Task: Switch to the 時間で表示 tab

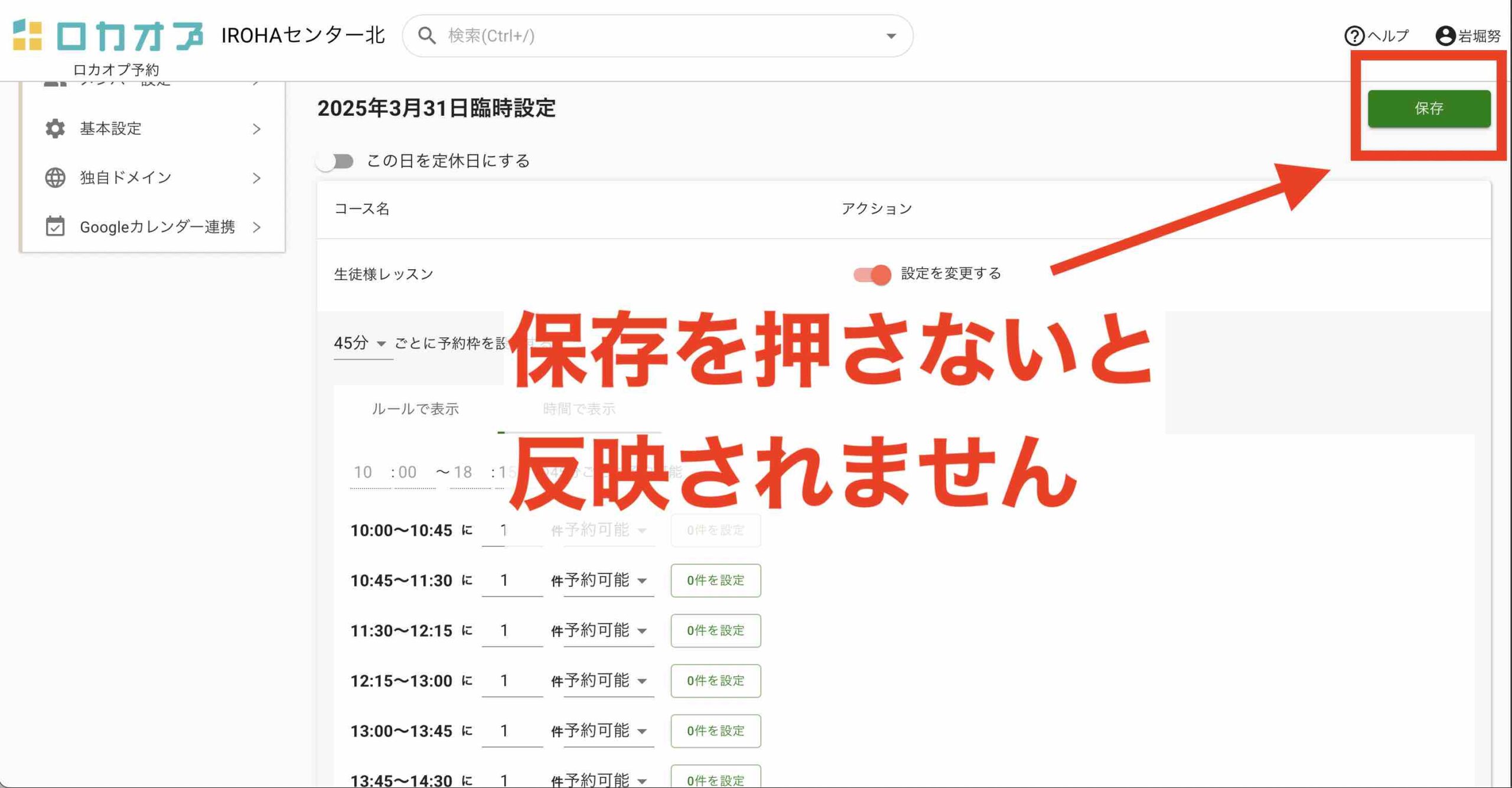Action: (x=579, y=409)
